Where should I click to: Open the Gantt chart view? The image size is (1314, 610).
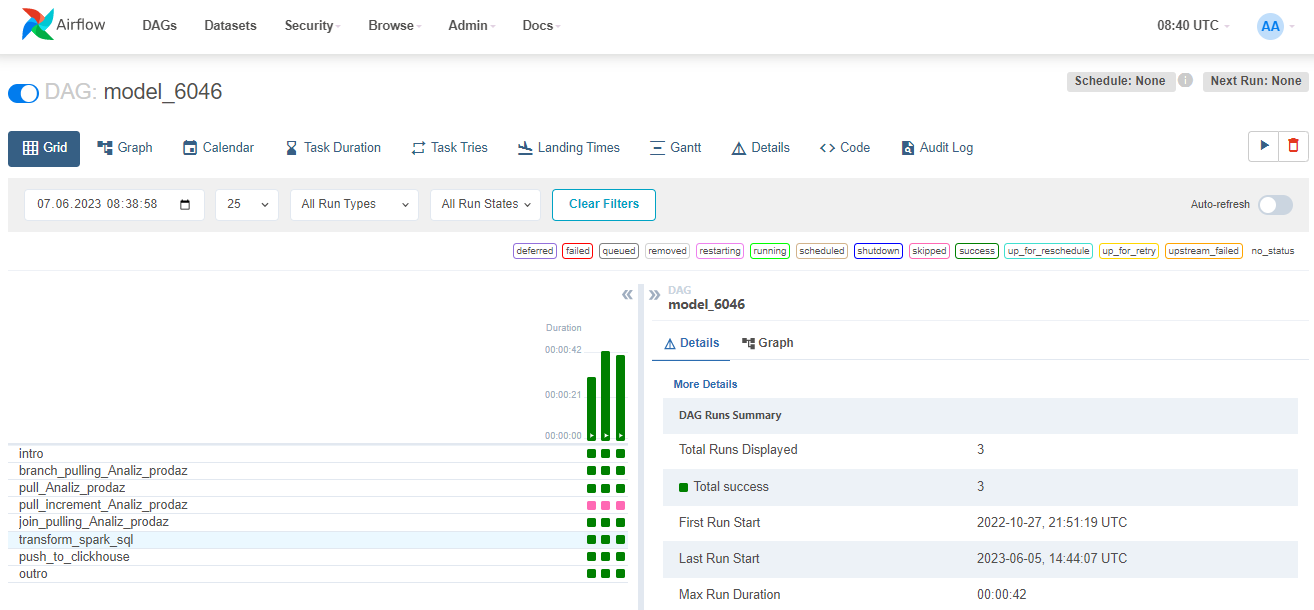675,147
